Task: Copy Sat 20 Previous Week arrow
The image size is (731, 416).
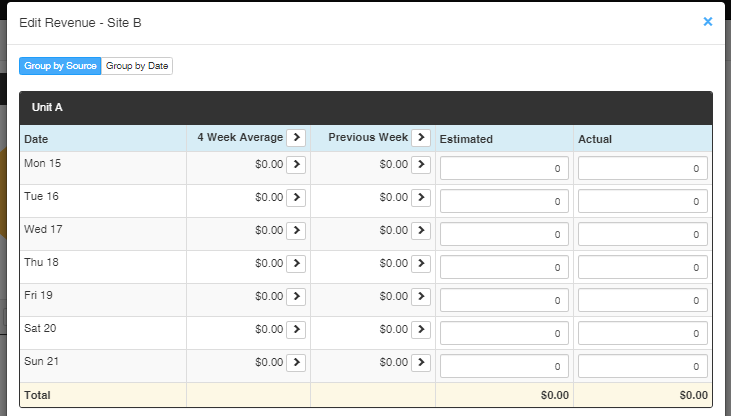Action: 421,330
